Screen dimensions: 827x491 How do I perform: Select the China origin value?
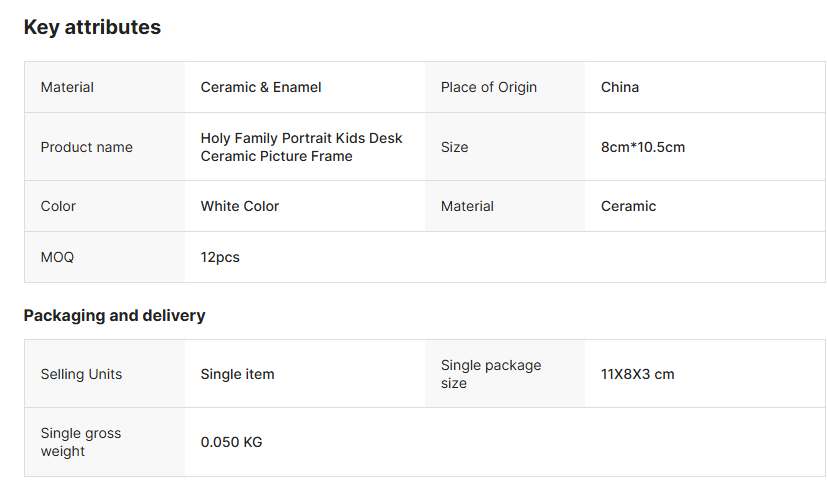click(x=620, y=87)
